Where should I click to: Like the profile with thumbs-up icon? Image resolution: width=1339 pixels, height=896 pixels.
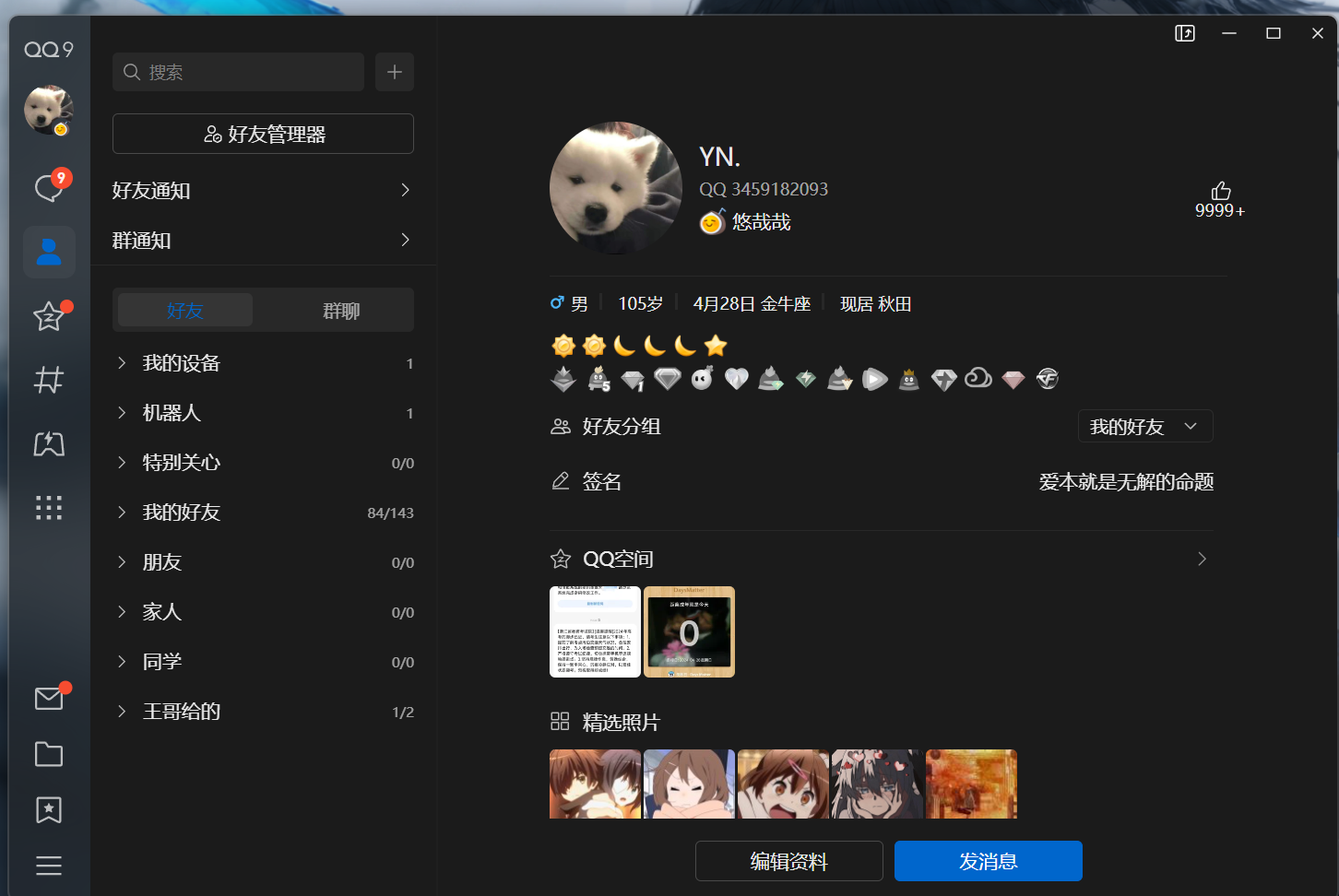(x=1220, y=191)
